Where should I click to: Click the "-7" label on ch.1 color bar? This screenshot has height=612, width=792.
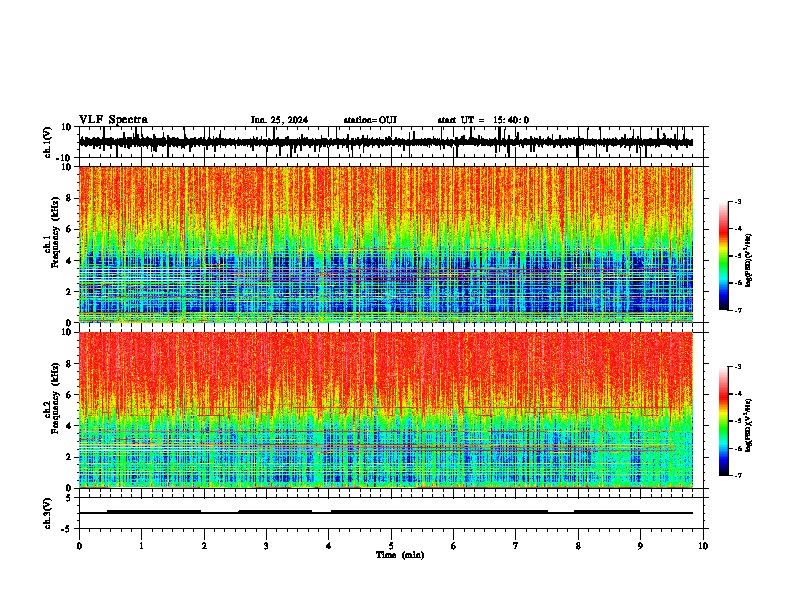(738, 310)
